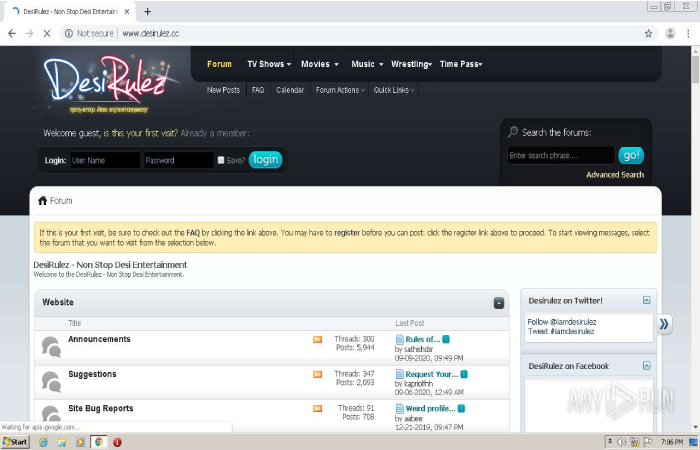Open the Suggestions RSS feed icon
The width and height of the screenshot is (700, 450).
point(317,374)
